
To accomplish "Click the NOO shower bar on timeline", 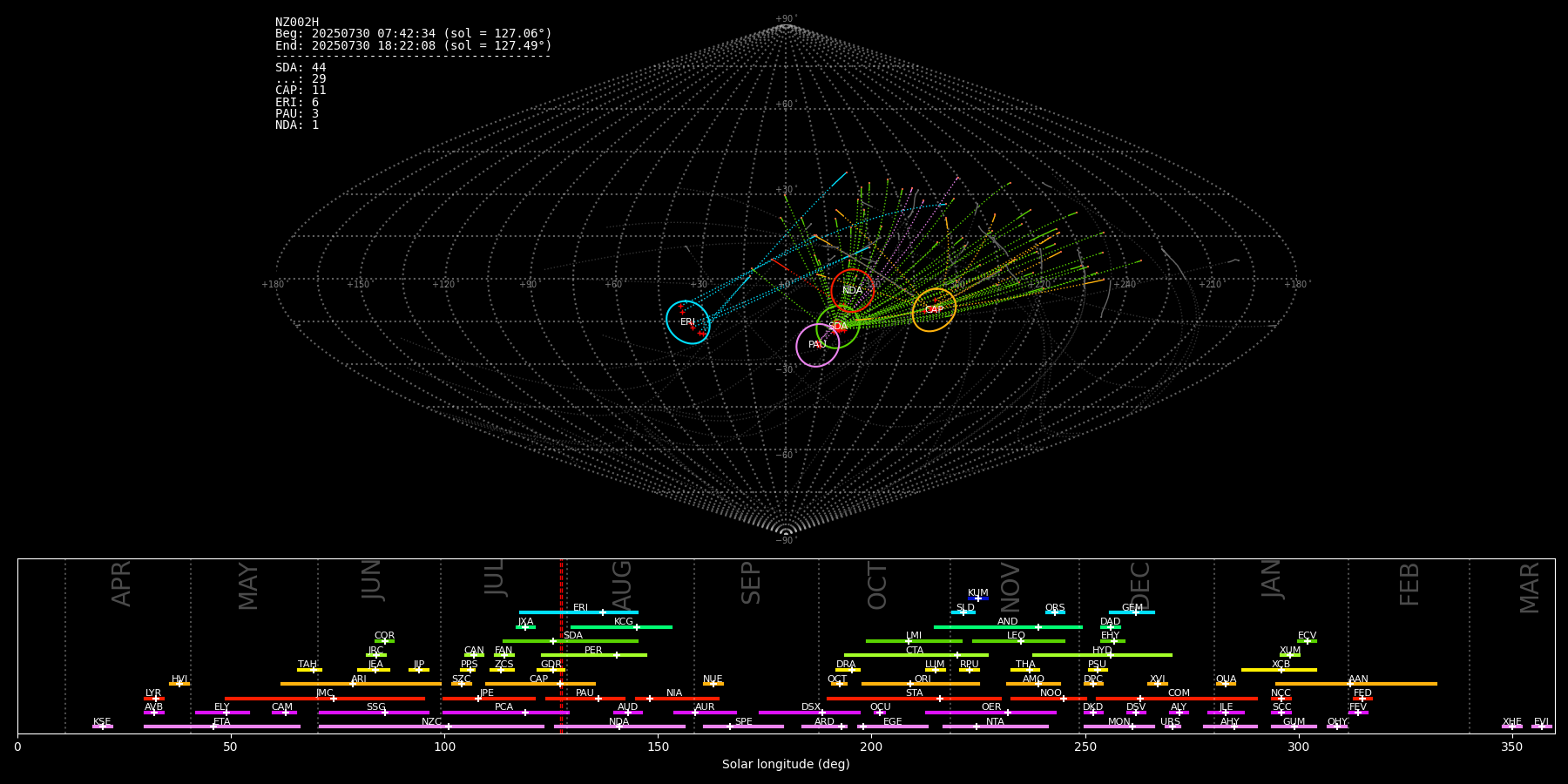I will tap(1049, 699).
